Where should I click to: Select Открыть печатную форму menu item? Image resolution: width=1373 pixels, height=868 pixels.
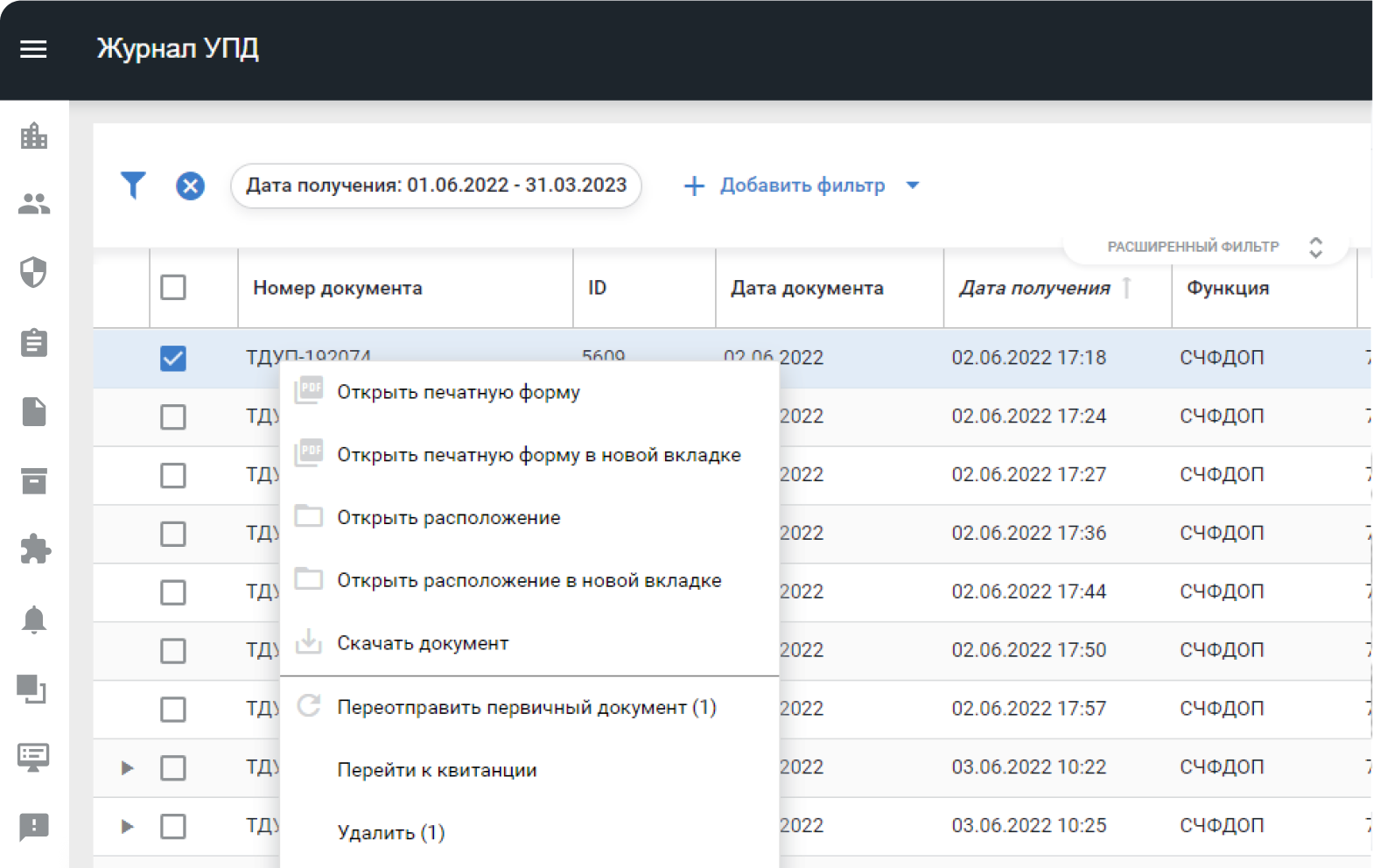[458, 392]
